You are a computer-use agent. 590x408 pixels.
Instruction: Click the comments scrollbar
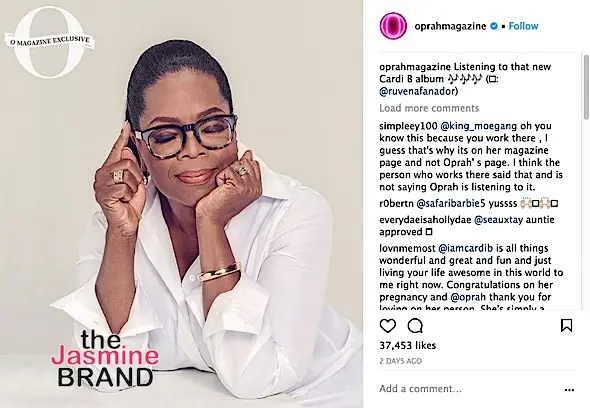pos(586,87)
